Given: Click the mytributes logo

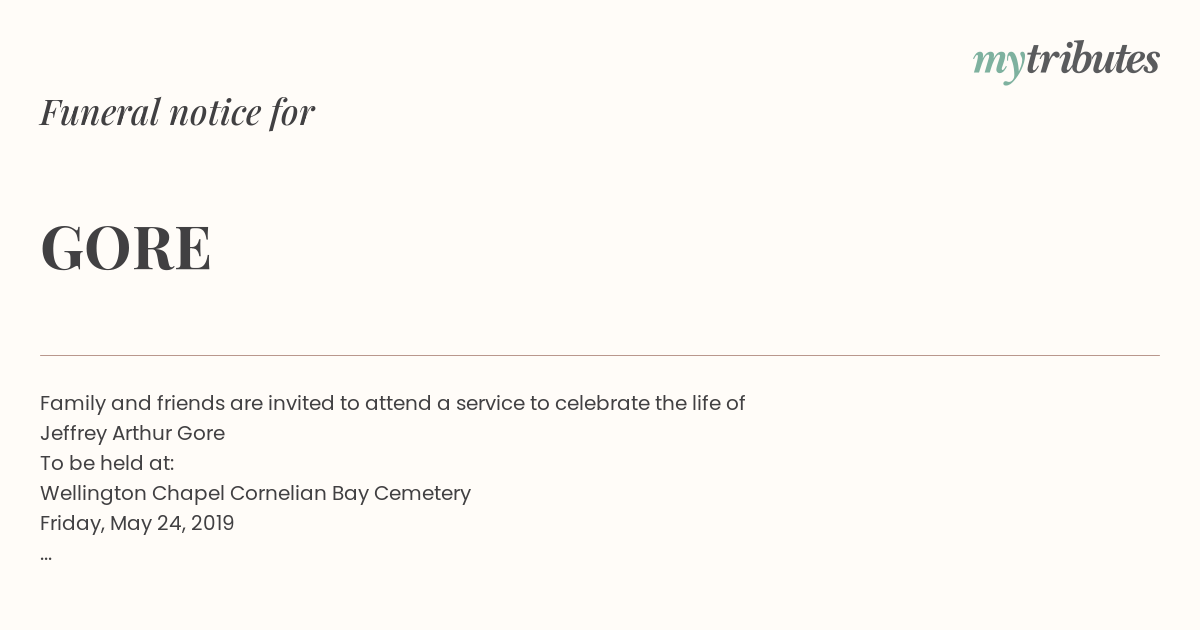Looking at the screenshot, I should tap(1066, 61).
